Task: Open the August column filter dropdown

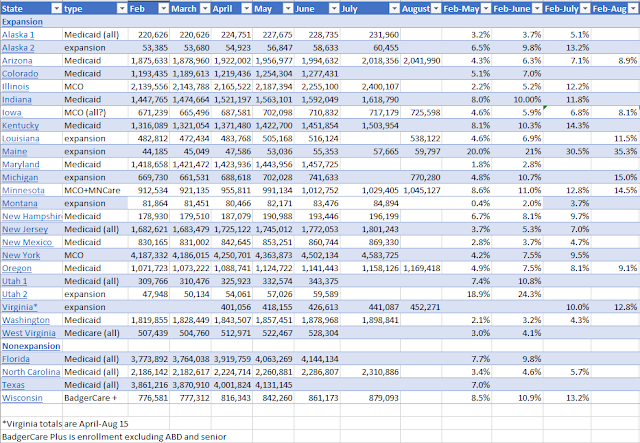Action: pyautogui.click(x=436, y=9)
